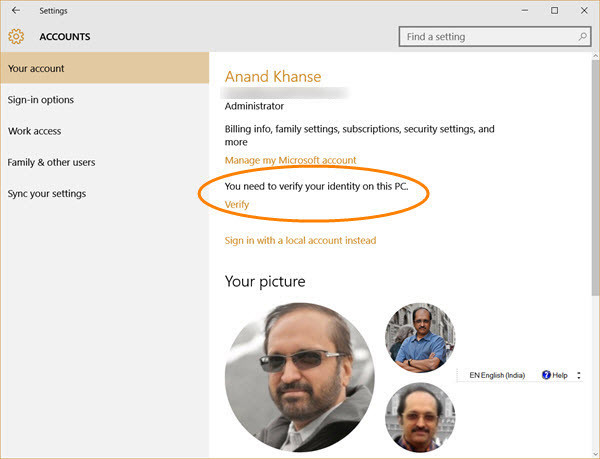Open the language bar options dots
This screenshot has height=459, width=600.
tap(579, 375)
